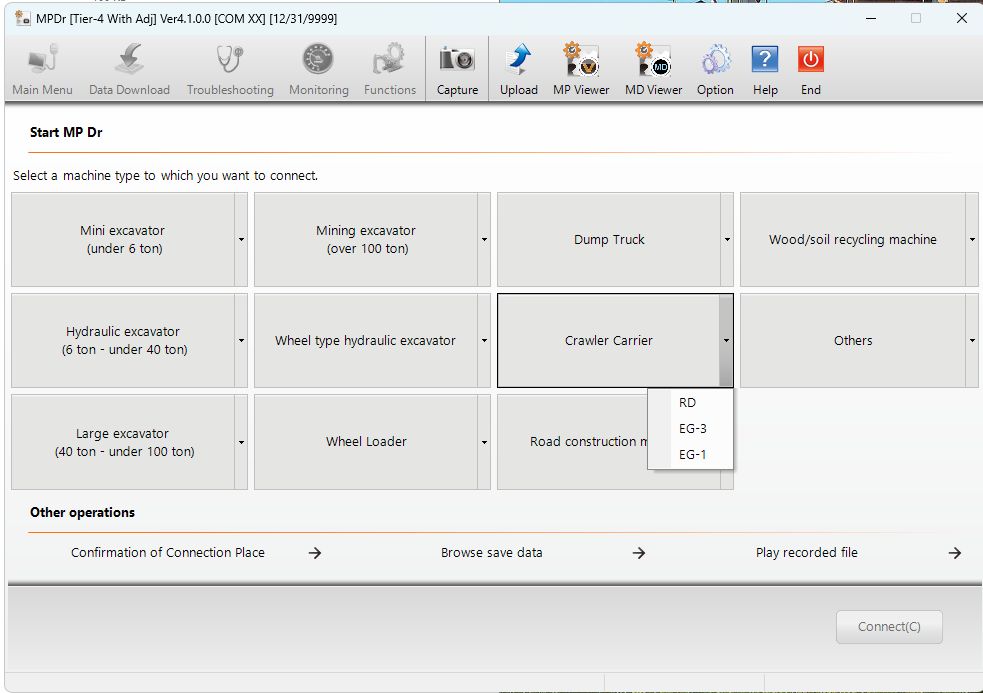983x693 pixels.
Task: Select the Dump Truck machine type
Action: [x=609, y=240]
